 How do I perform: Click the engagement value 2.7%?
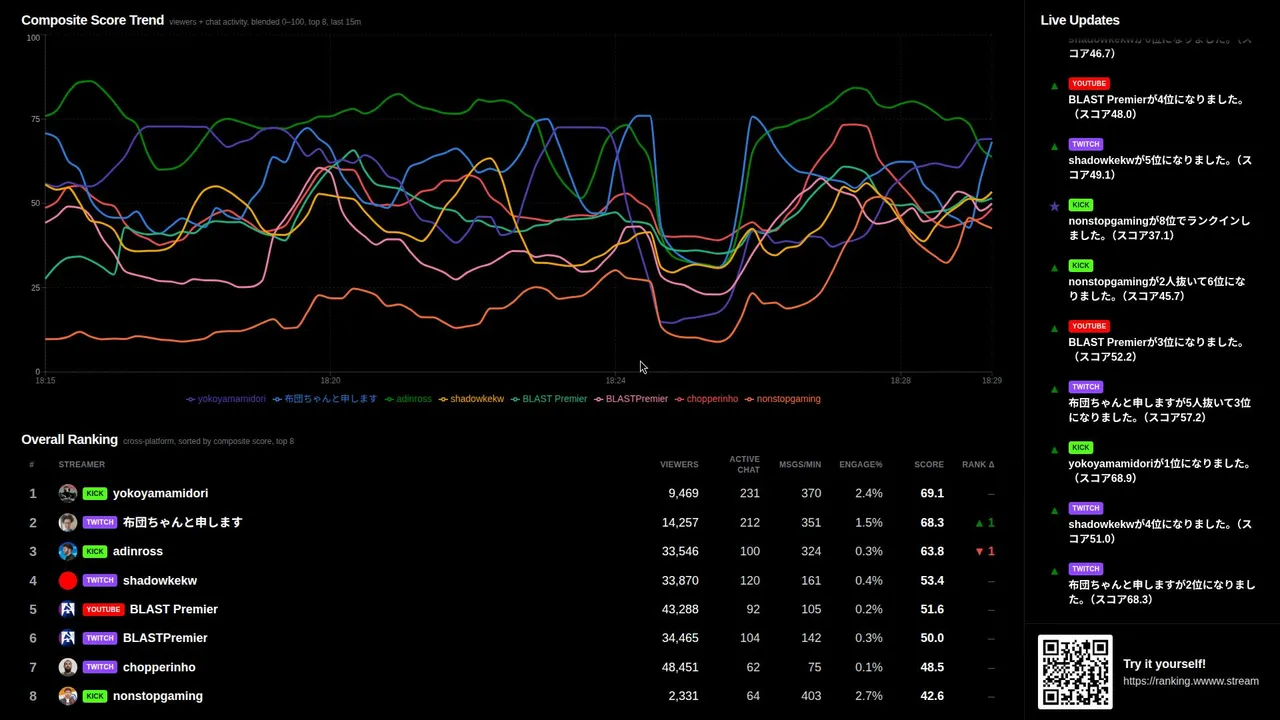point(869,696)
